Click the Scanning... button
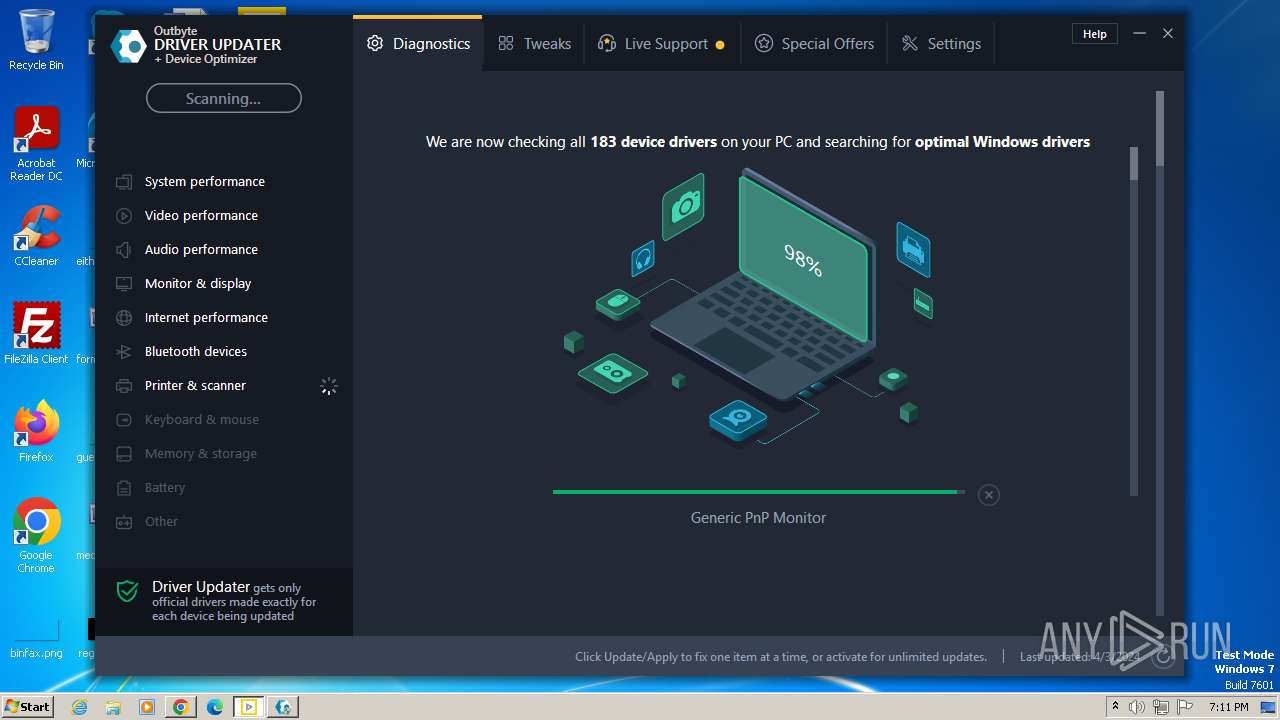Viewport: 1280px width, 720px height. (223, 98)
